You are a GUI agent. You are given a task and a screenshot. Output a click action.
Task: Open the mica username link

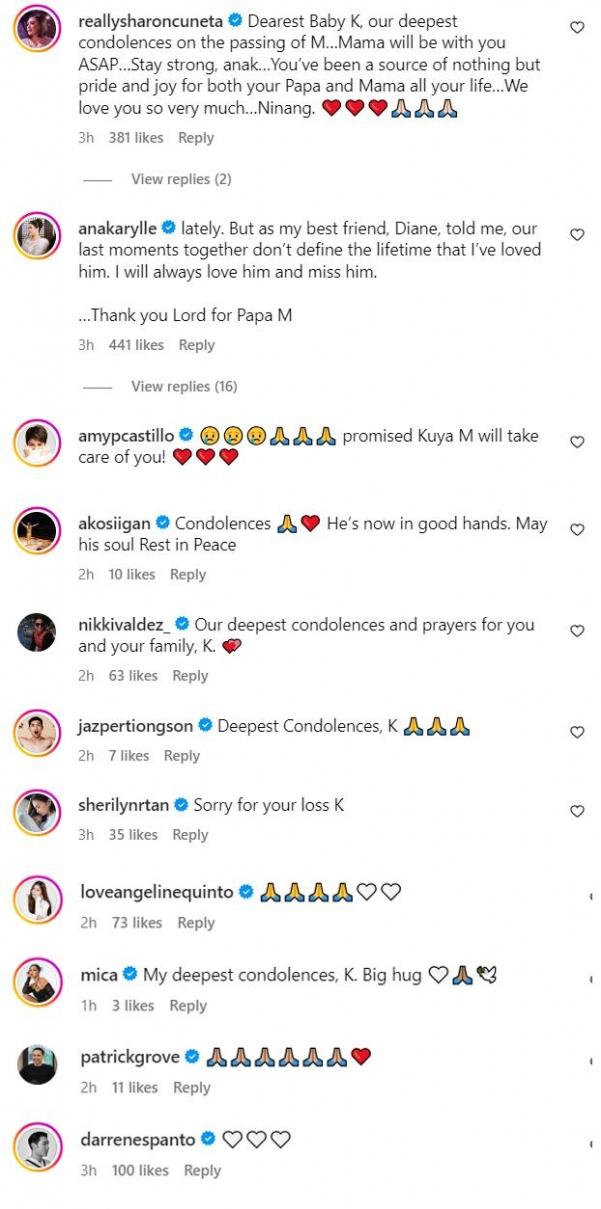point(98,974)
